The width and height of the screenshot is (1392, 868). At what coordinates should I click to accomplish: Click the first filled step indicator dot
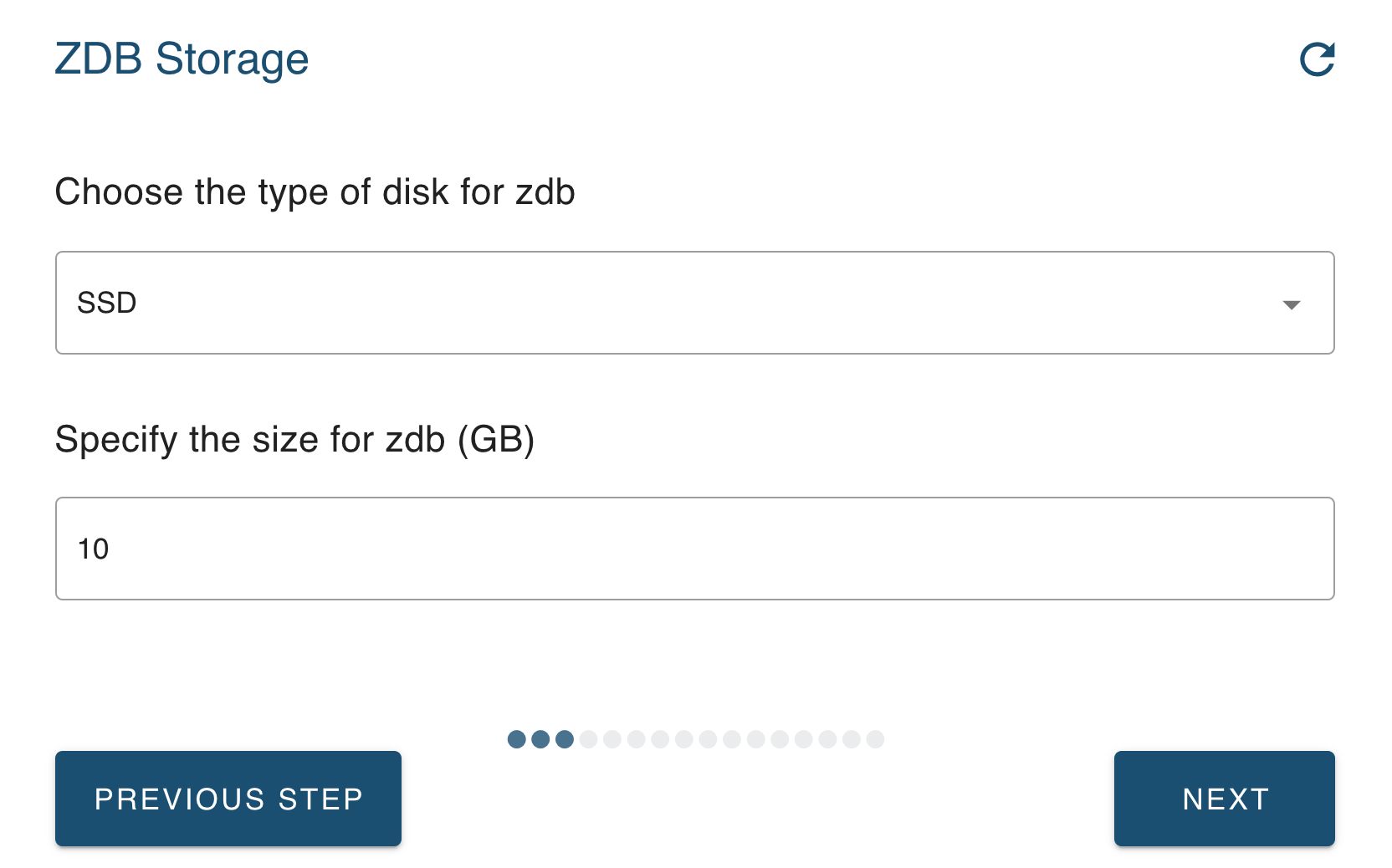point(516,739)
